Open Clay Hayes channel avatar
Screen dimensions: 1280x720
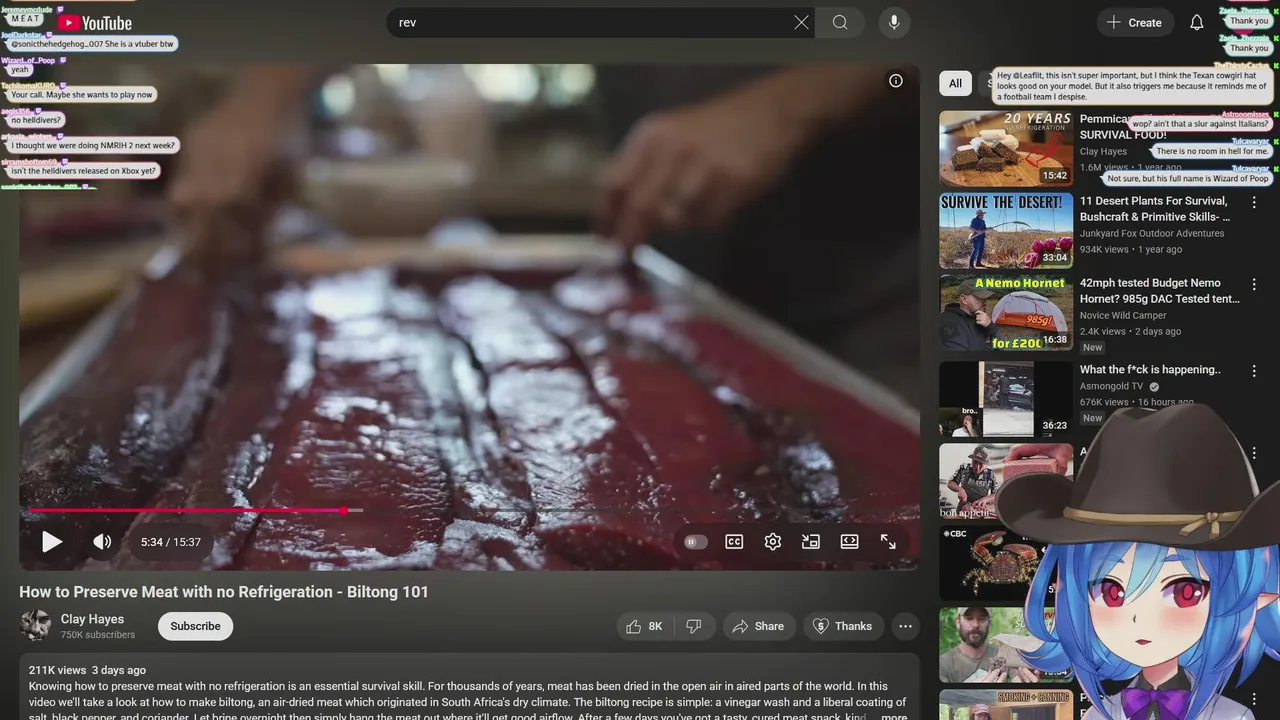[x=36, y=626]
